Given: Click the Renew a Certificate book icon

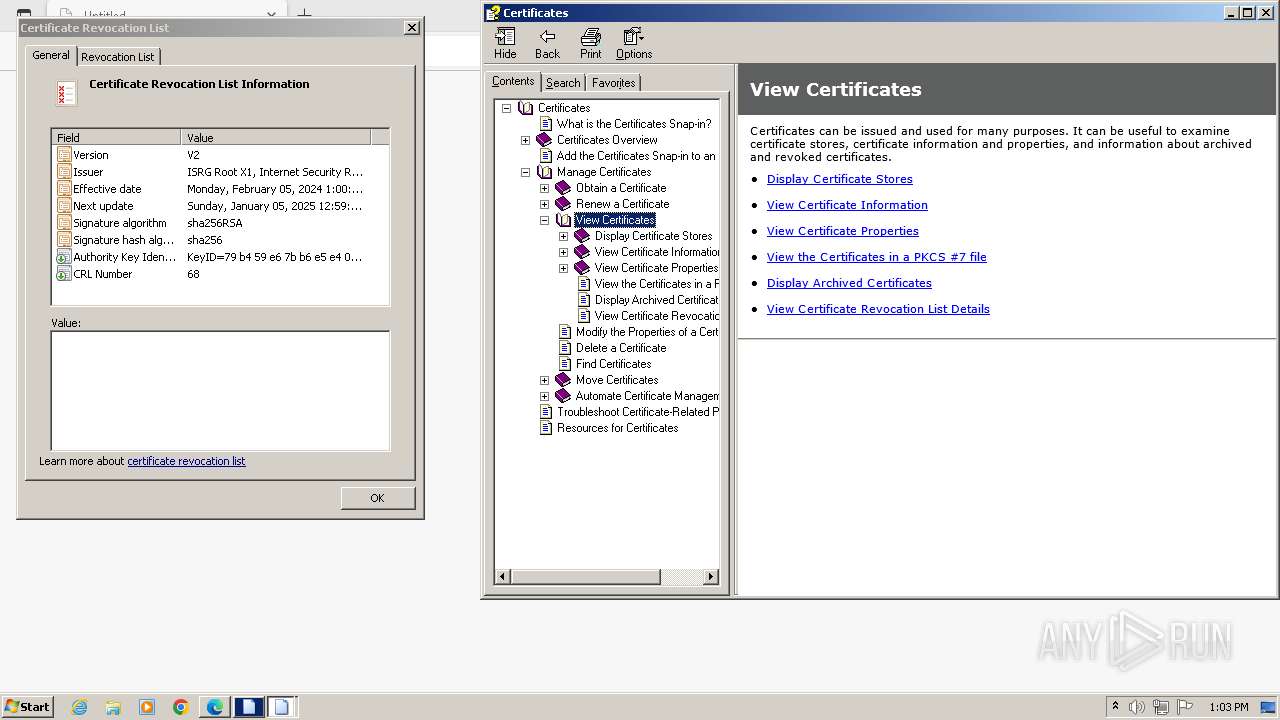Looking at the screenshot, I should pos(563,204).
